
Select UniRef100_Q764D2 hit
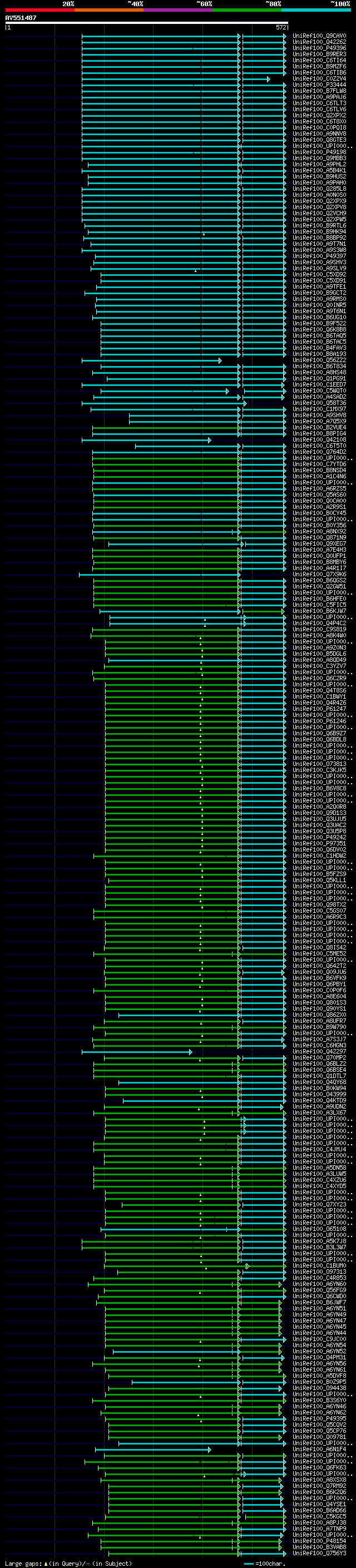point(319,452)
